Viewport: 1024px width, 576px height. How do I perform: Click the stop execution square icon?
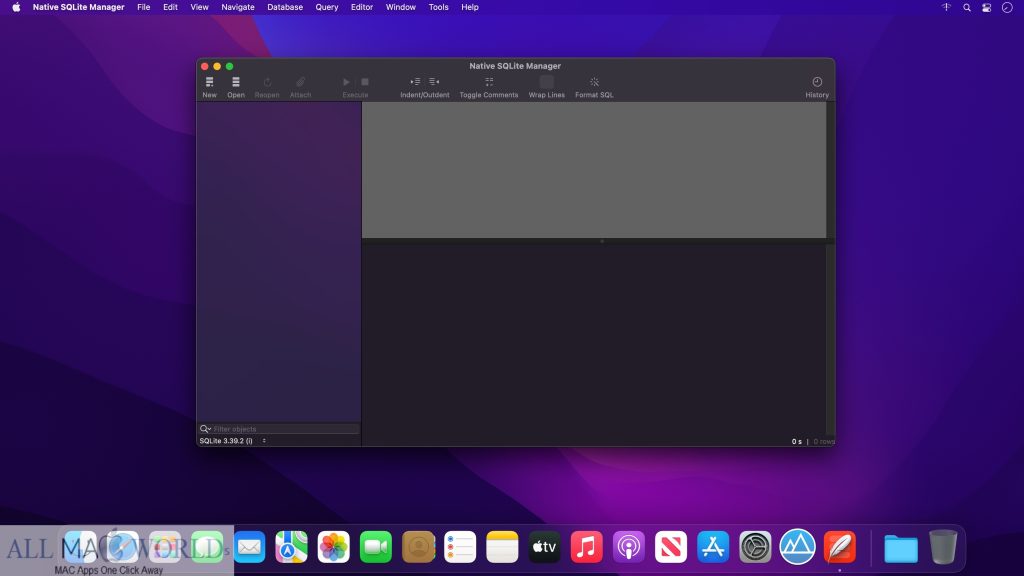[x=365, y=82]
